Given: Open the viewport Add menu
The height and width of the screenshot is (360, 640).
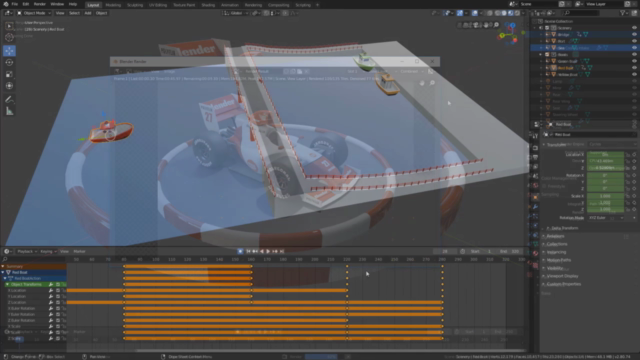Looking at the screenshot, I should pyautogui.click(x=88, y=13).
